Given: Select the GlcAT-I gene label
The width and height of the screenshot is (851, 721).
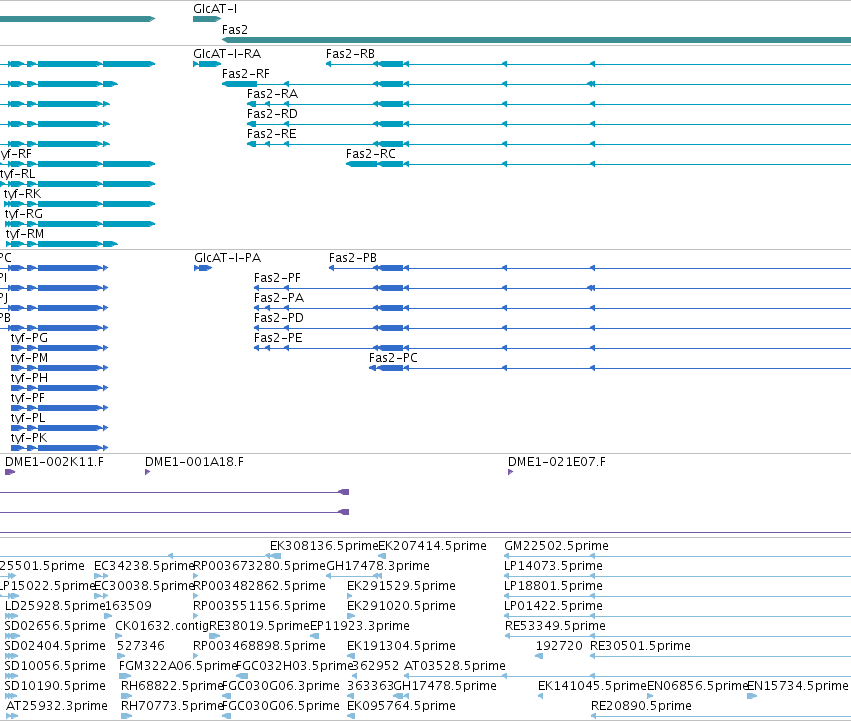Looking at the screenshot, I should click(215, 9).
